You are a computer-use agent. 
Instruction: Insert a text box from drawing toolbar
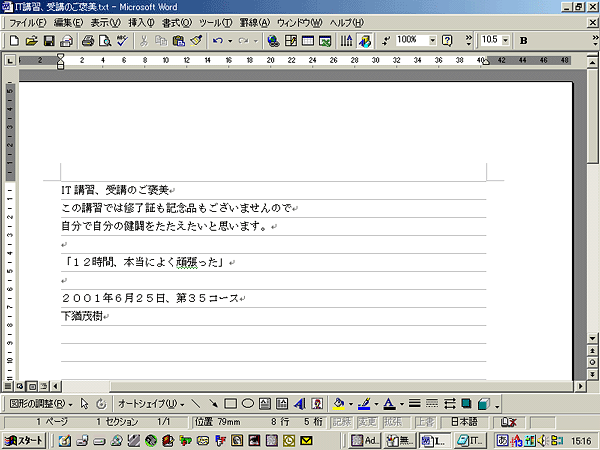[265, 404]
